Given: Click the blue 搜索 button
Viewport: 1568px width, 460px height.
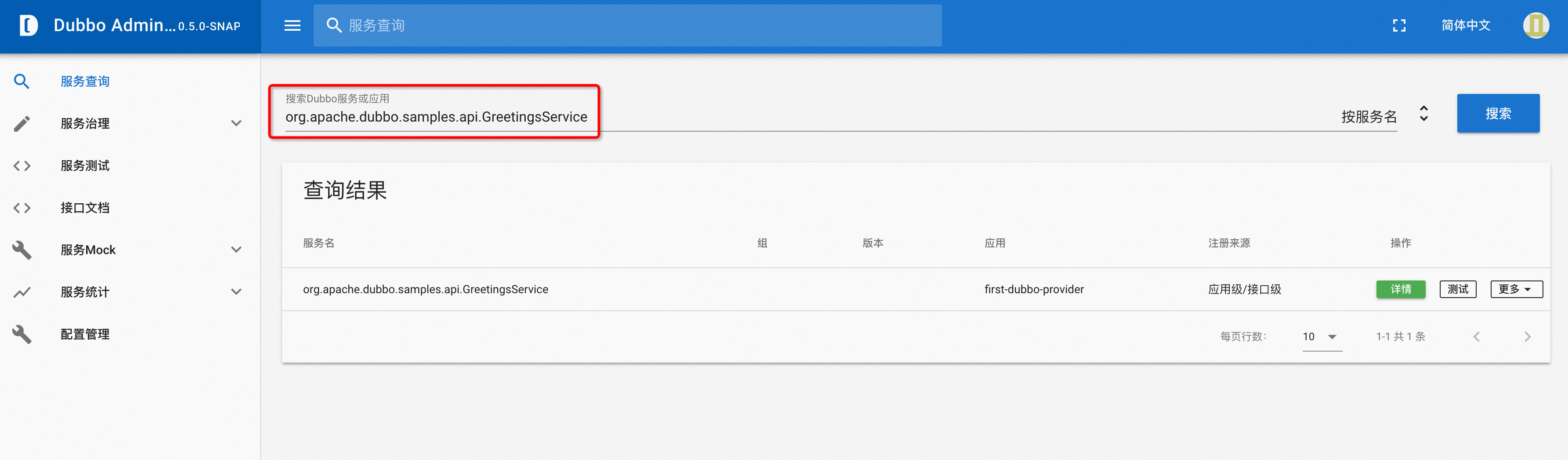Looking at the screenshot, I should tap(1497, 114).
